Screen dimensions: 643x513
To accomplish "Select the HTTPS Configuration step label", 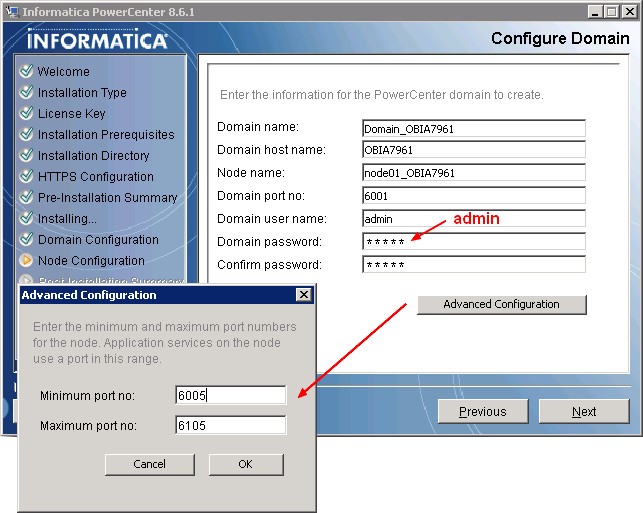I will tap(96, 176).
